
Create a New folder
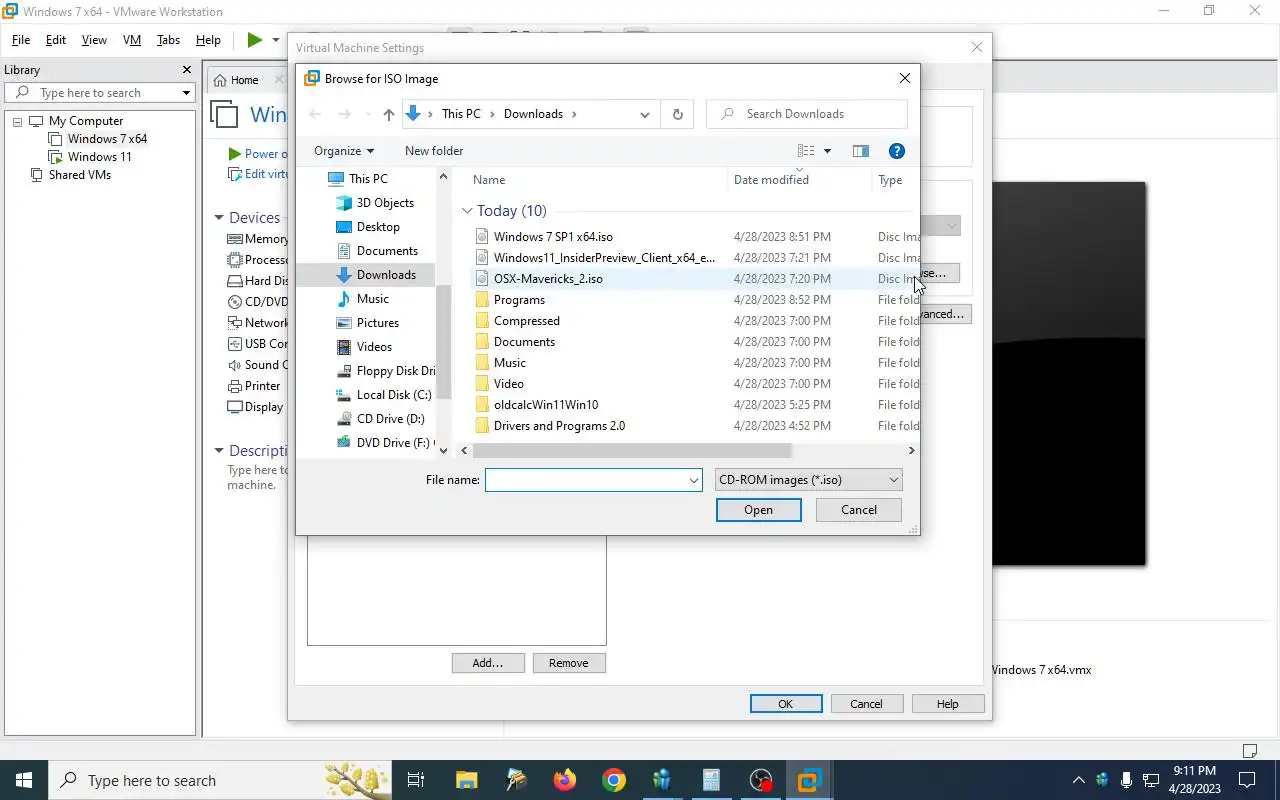pyautogui.click(x=434, y=151)
